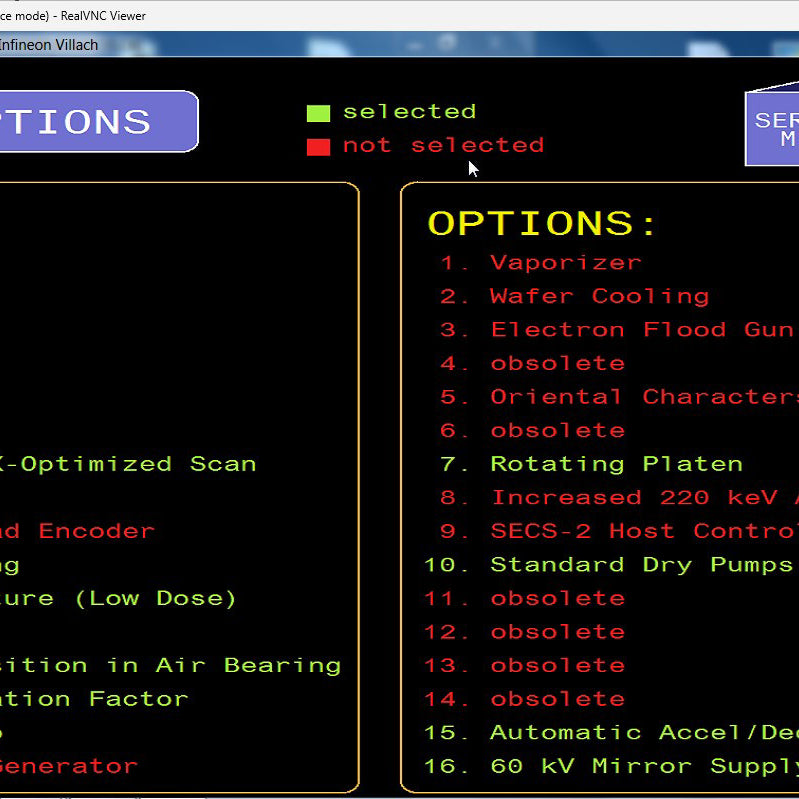Click the Infineon Villach remote title bar
Screen dimensions: 799x799
400,44
